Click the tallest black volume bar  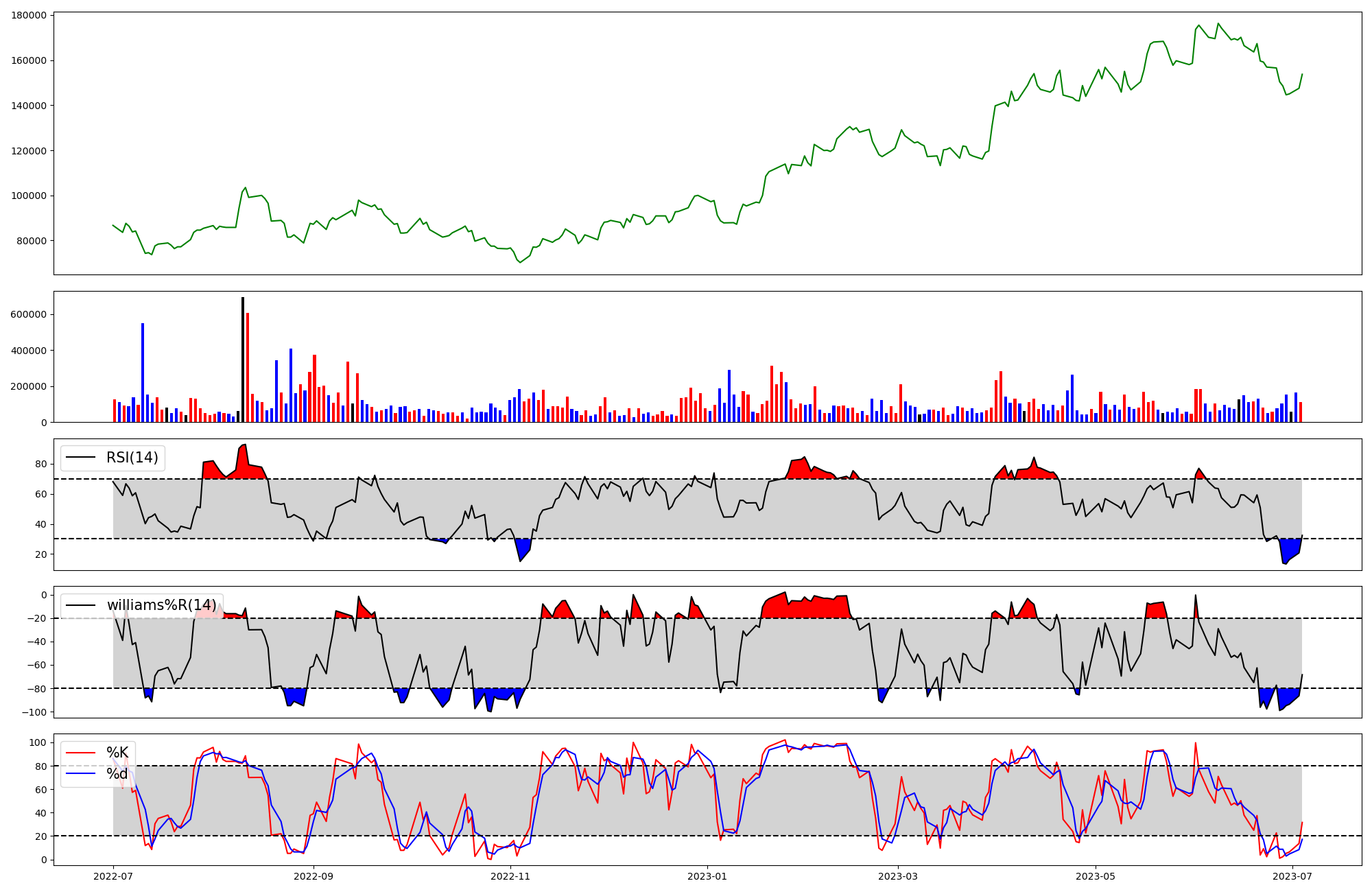(243, 360)
